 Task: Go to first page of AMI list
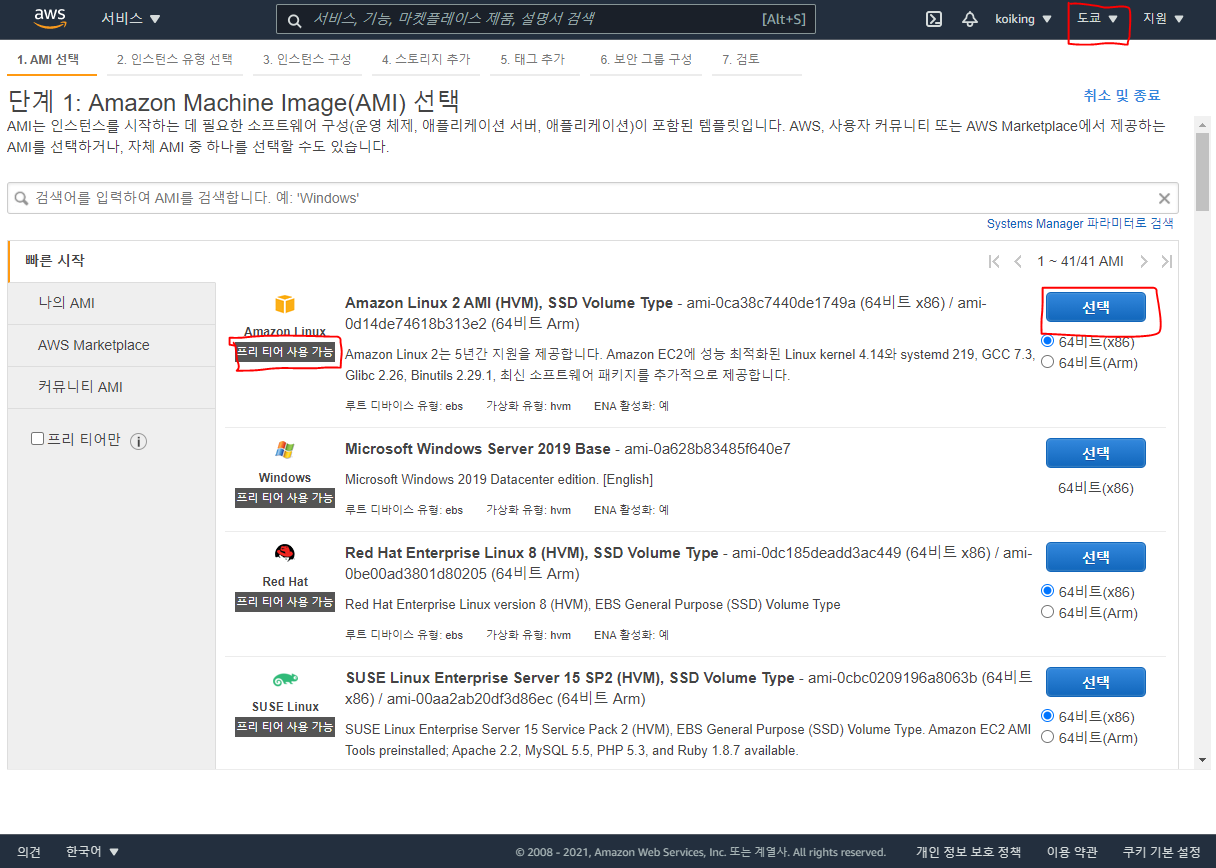pos(993,261)
